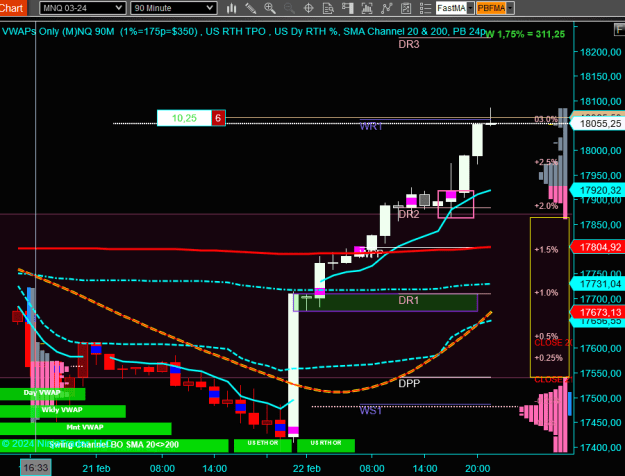Toggle the Mnt VWAP green button
Image resolution: width=625 pixels, height=476 pixels.
point(85,428)
